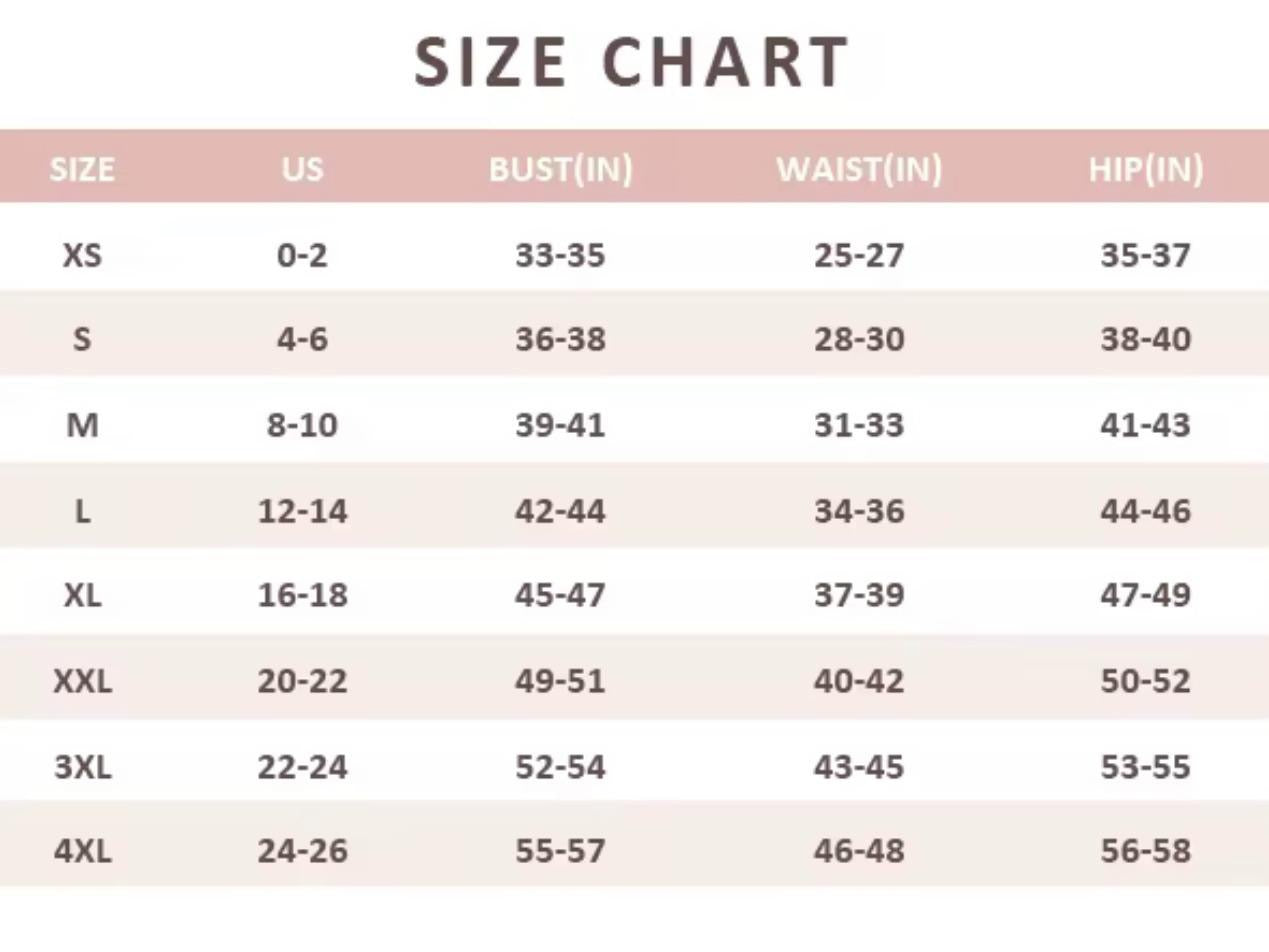Viewport: 1269px width, 952px height.
Task: Select the hip measurement 50-52
Action: 1145,682
